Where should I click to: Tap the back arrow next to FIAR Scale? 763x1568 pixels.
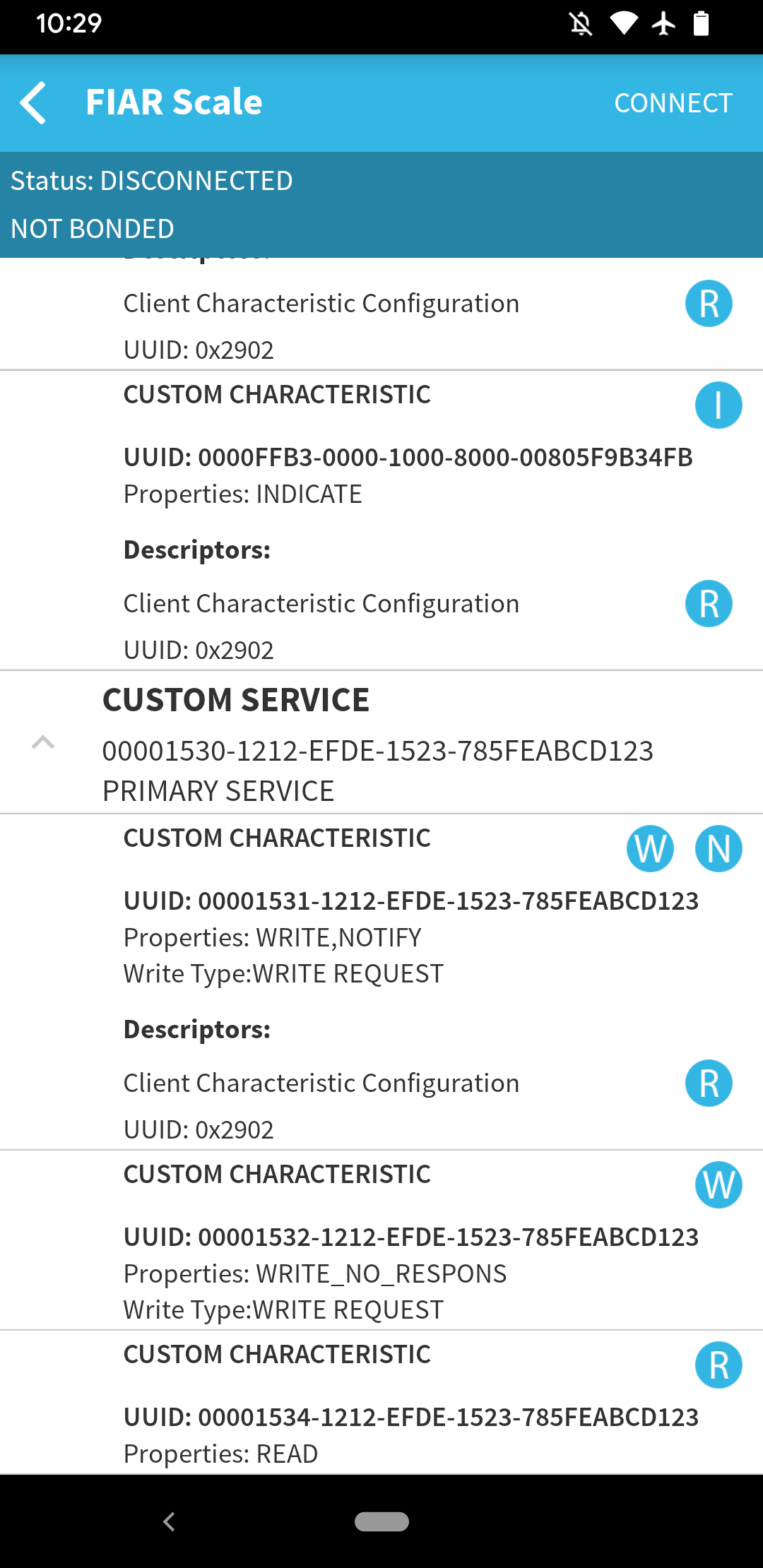34,102
